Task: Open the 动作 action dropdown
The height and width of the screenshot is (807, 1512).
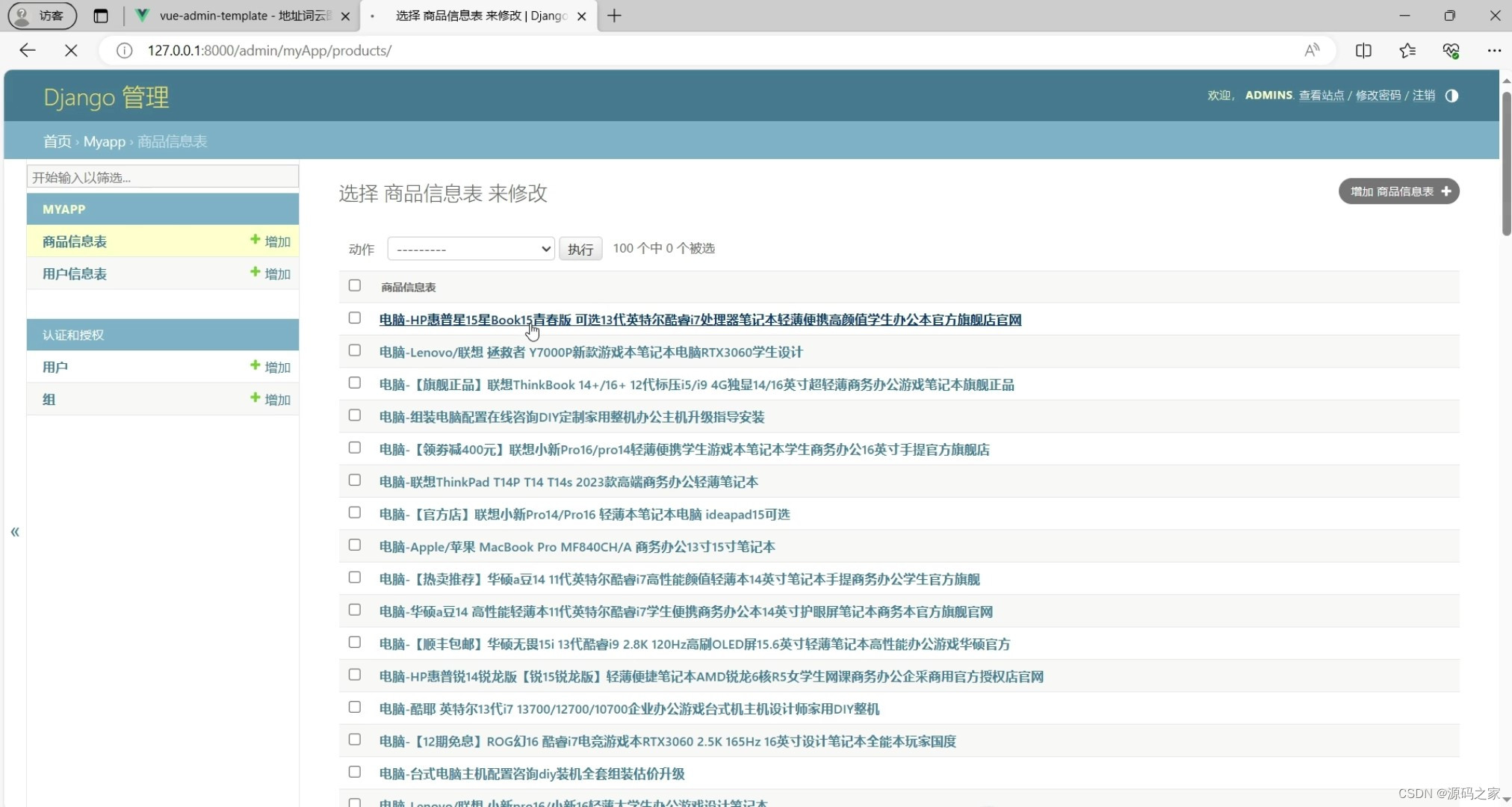Action: [471, 249]
